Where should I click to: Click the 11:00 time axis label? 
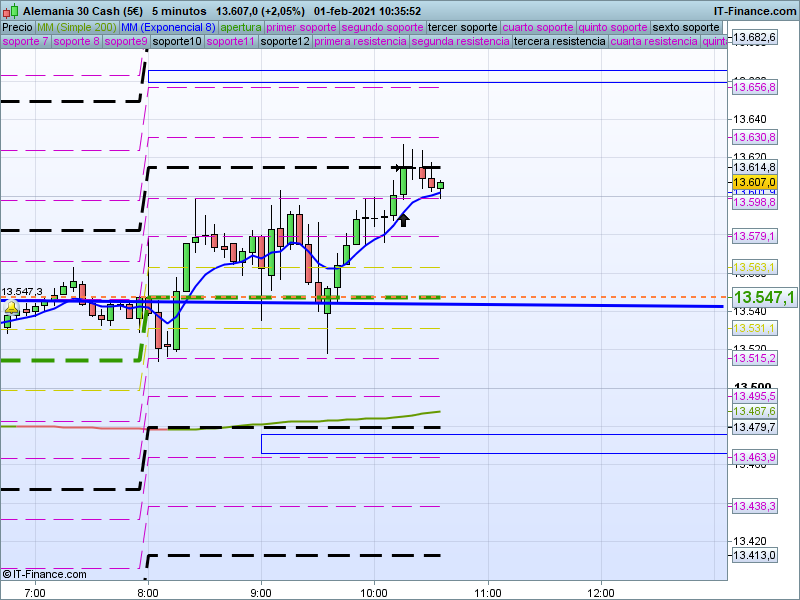click(488, 593)
